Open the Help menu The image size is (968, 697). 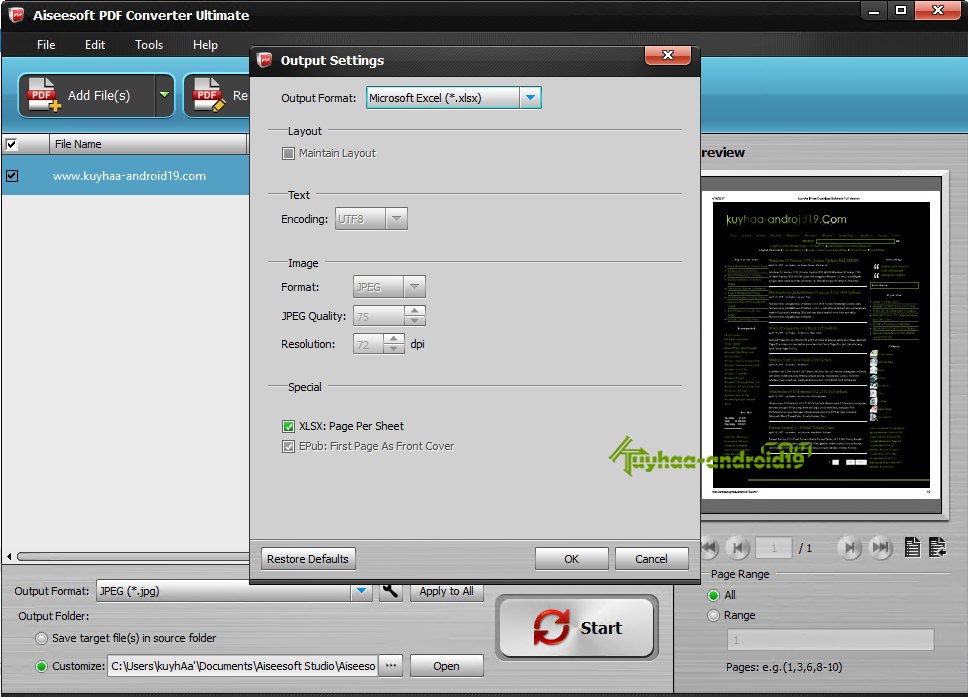205,44
